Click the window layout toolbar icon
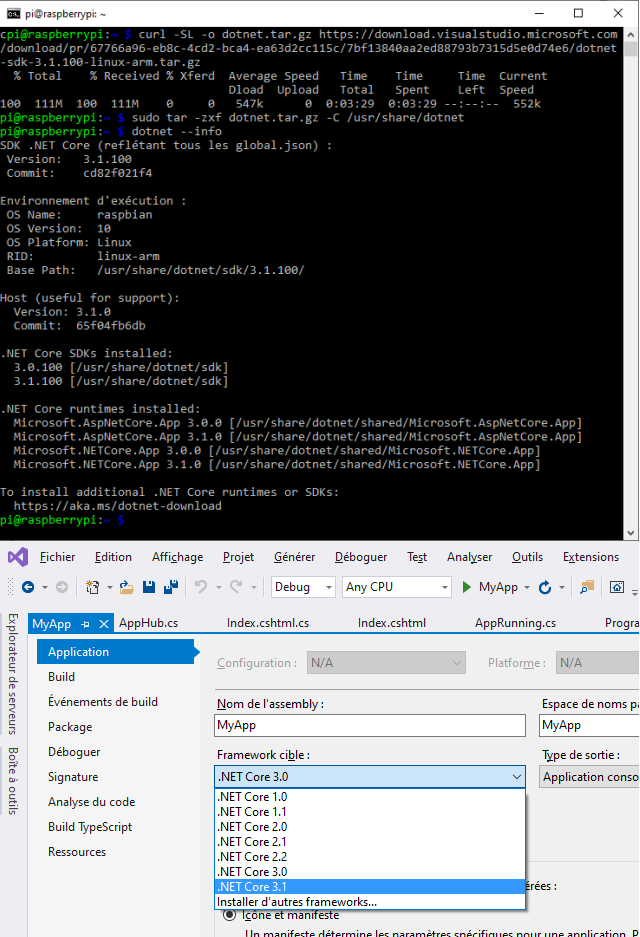Viewport: 640px width, 937px height. (x=617, y=587)
